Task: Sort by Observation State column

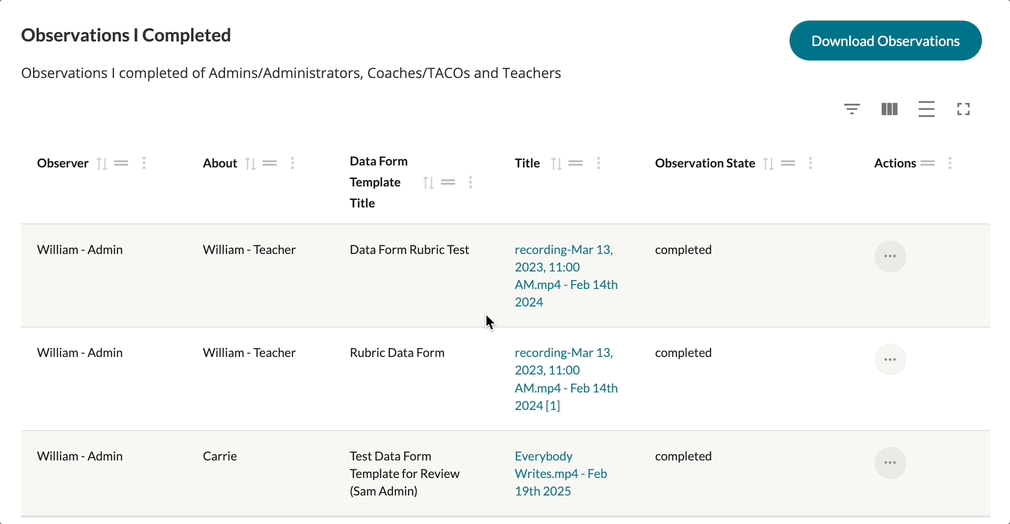Action: pos(768,163)
